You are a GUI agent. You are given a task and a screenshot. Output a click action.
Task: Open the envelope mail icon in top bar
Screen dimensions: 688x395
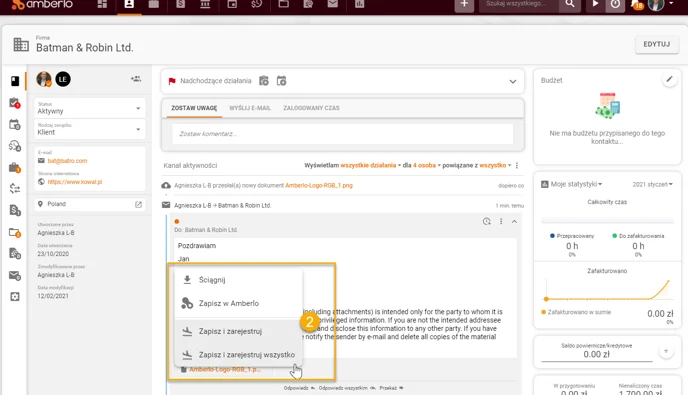(x=333, y=4)
